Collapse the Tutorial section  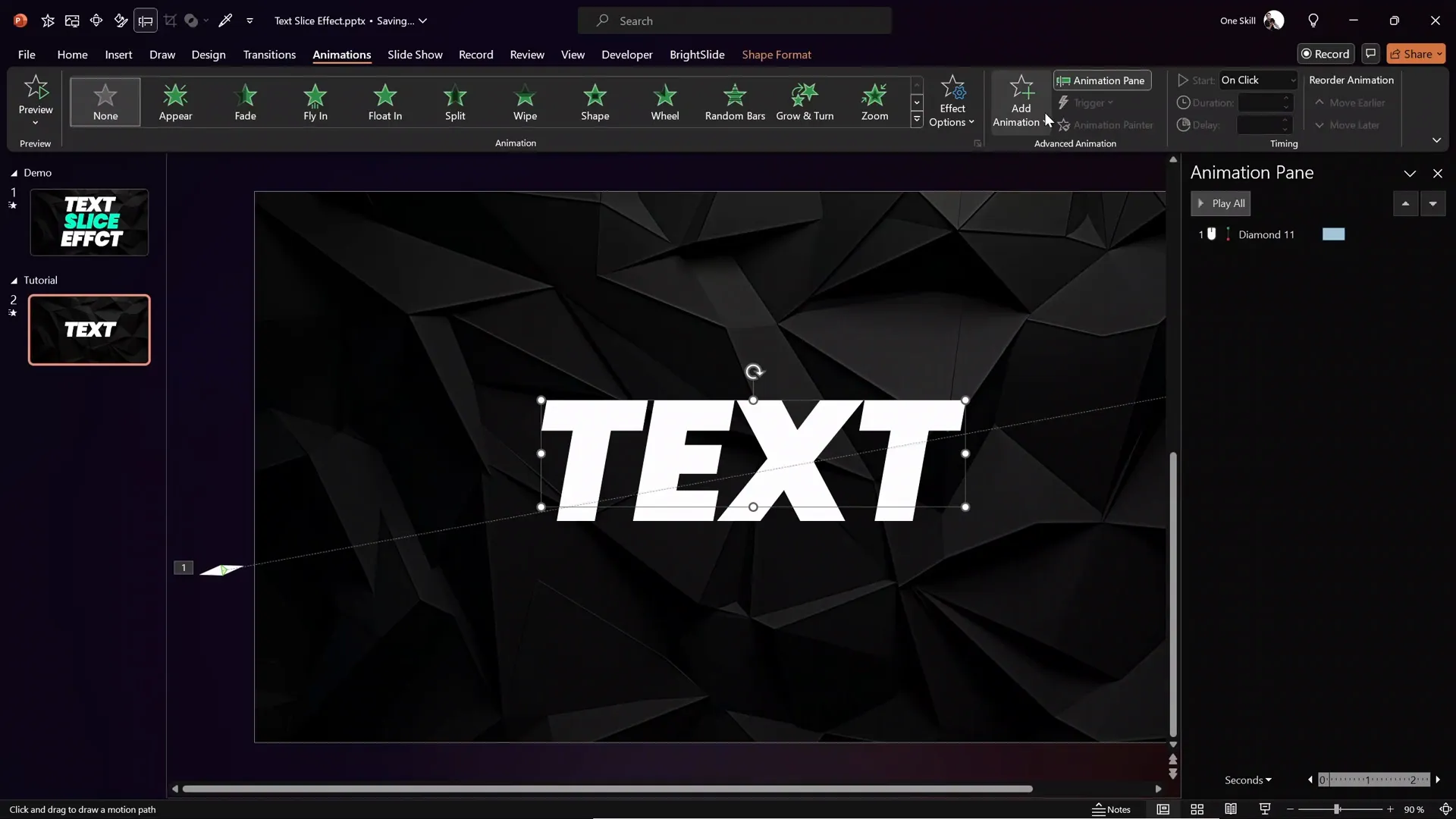tap(14, 281)
